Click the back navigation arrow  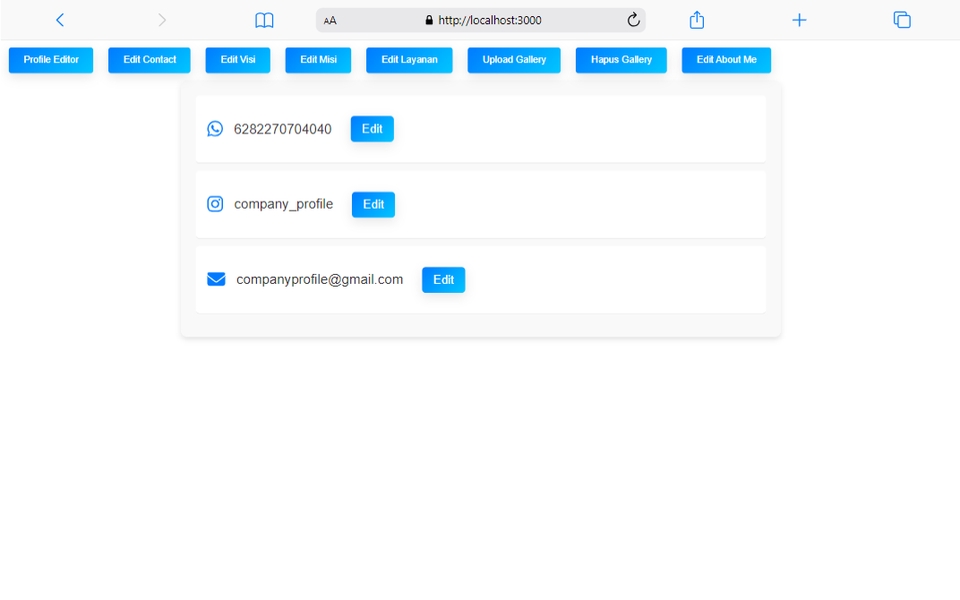tap(59, 19)
